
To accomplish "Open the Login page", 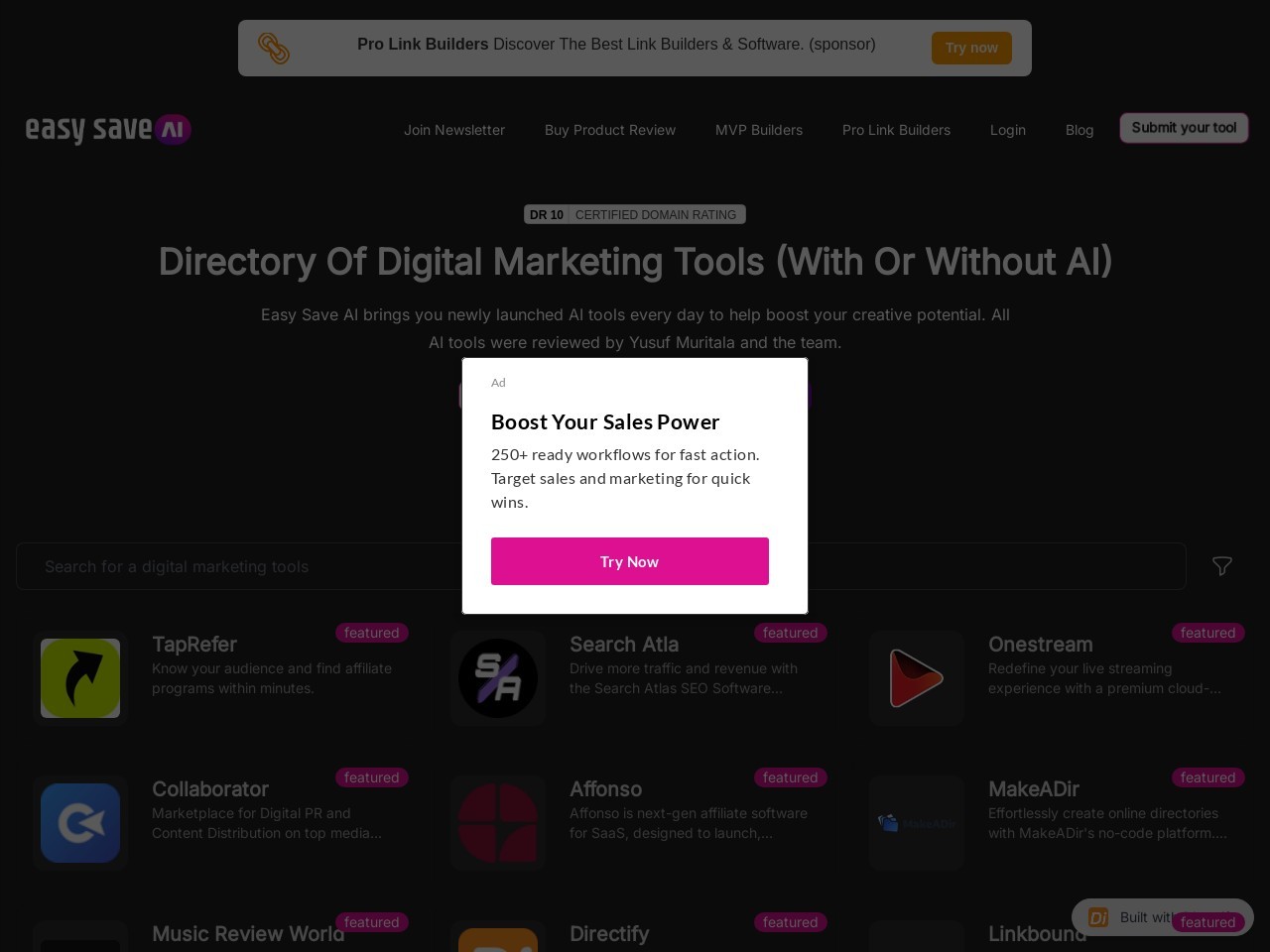I will (1008, 130).
